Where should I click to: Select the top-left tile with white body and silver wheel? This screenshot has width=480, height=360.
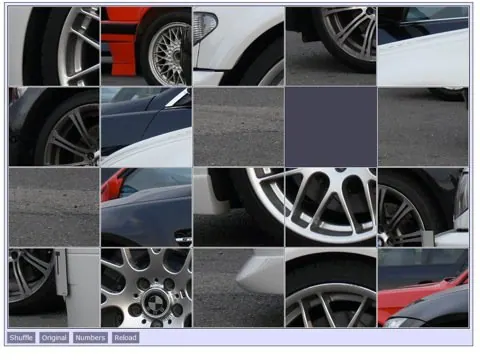pyautogui.click(x=54, y=46)
